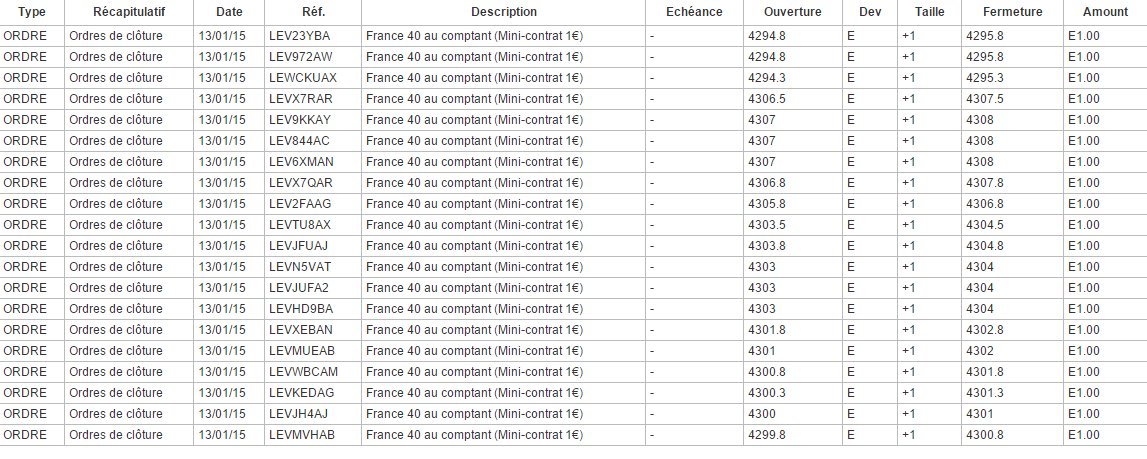Select the opening price 4299.8 cell

(x=767, y=435)
